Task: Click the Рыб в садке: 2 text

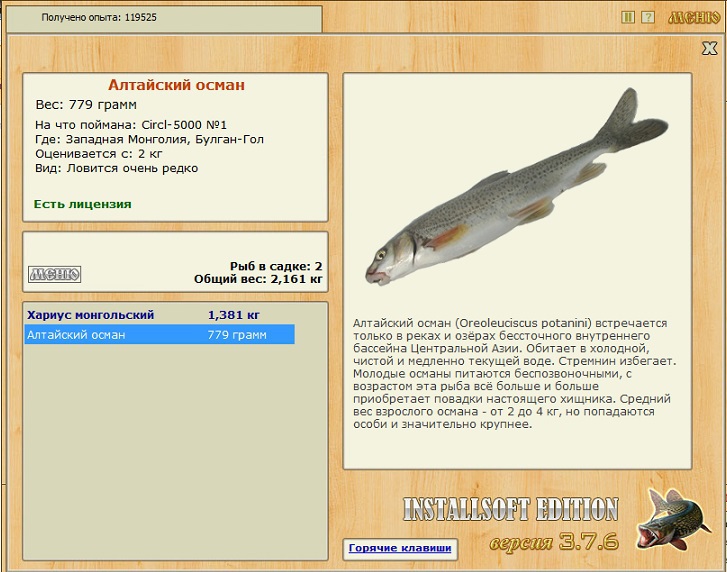Action: point(276,266)
